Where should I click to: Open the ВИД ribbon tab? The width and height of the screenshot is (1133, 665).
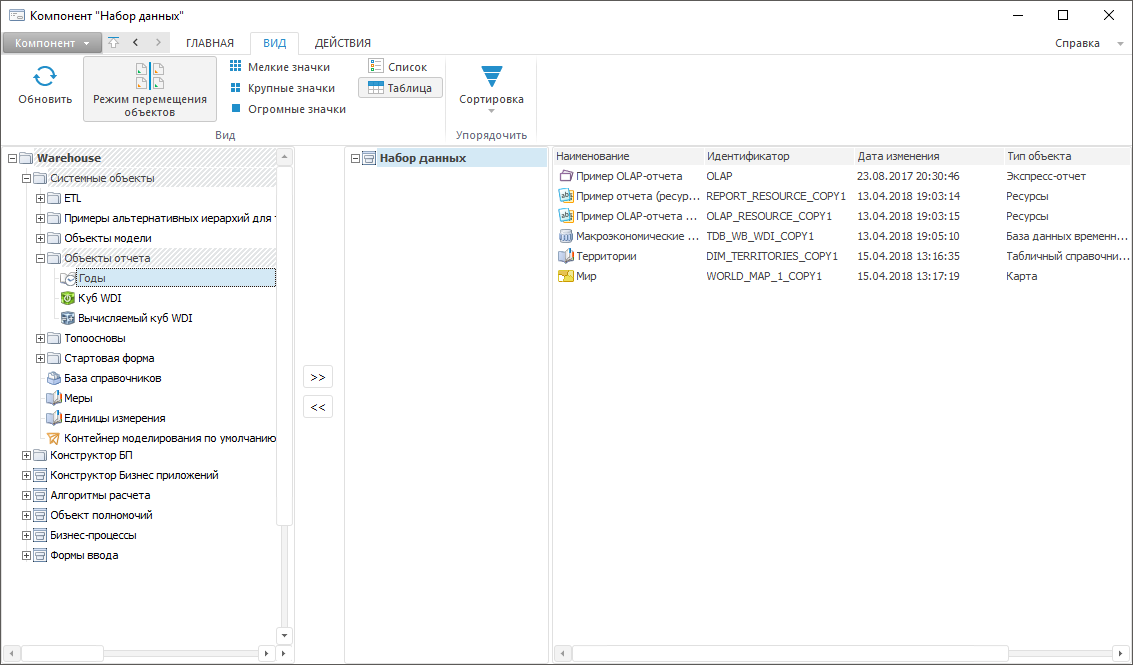[275, 43]
